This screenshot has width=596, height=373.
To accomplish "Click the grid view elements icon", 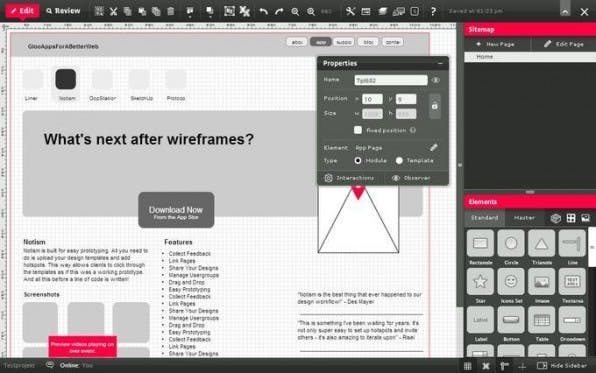I will click(x=571, y=218).
